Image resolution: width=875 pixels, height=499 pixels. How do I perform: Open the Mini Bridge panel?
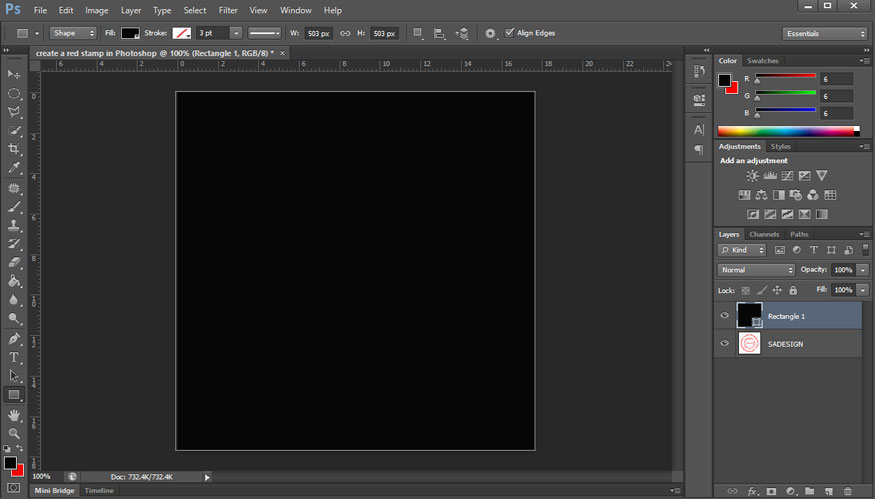pos(54,491)
